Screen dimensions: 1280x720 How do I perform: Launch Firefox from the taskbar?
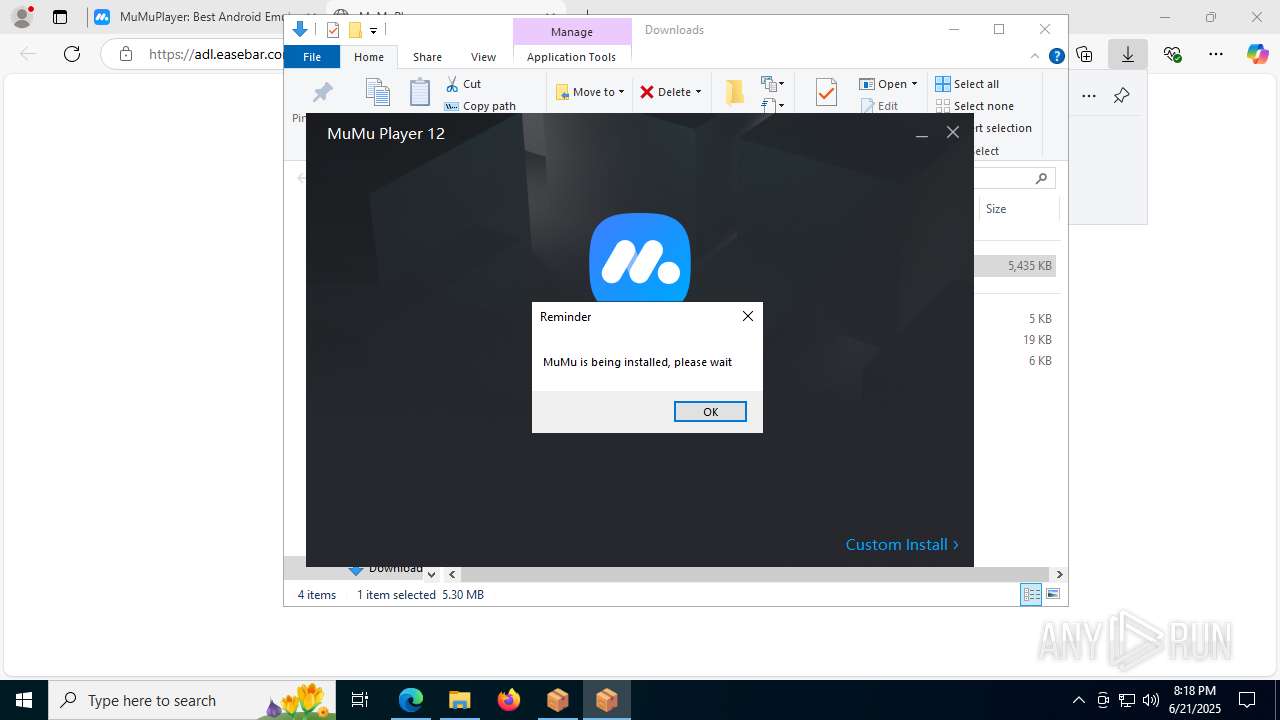pyautogui.click(x=509, y=700)
